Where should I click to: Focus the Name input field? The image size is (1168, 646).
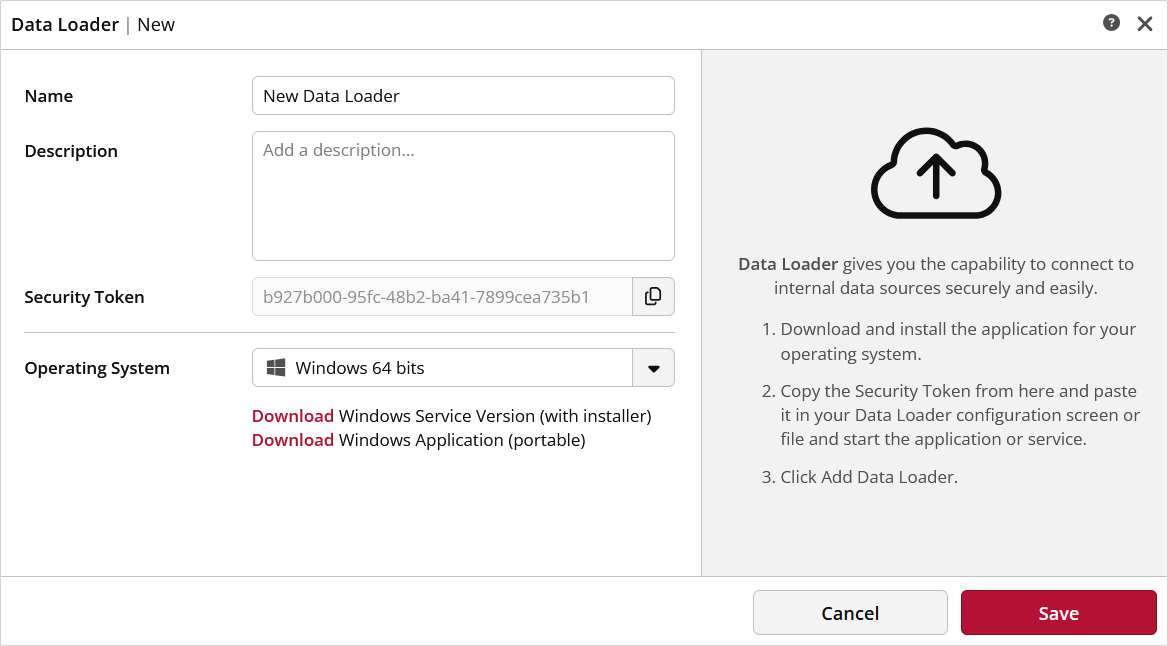coord(463,96)
